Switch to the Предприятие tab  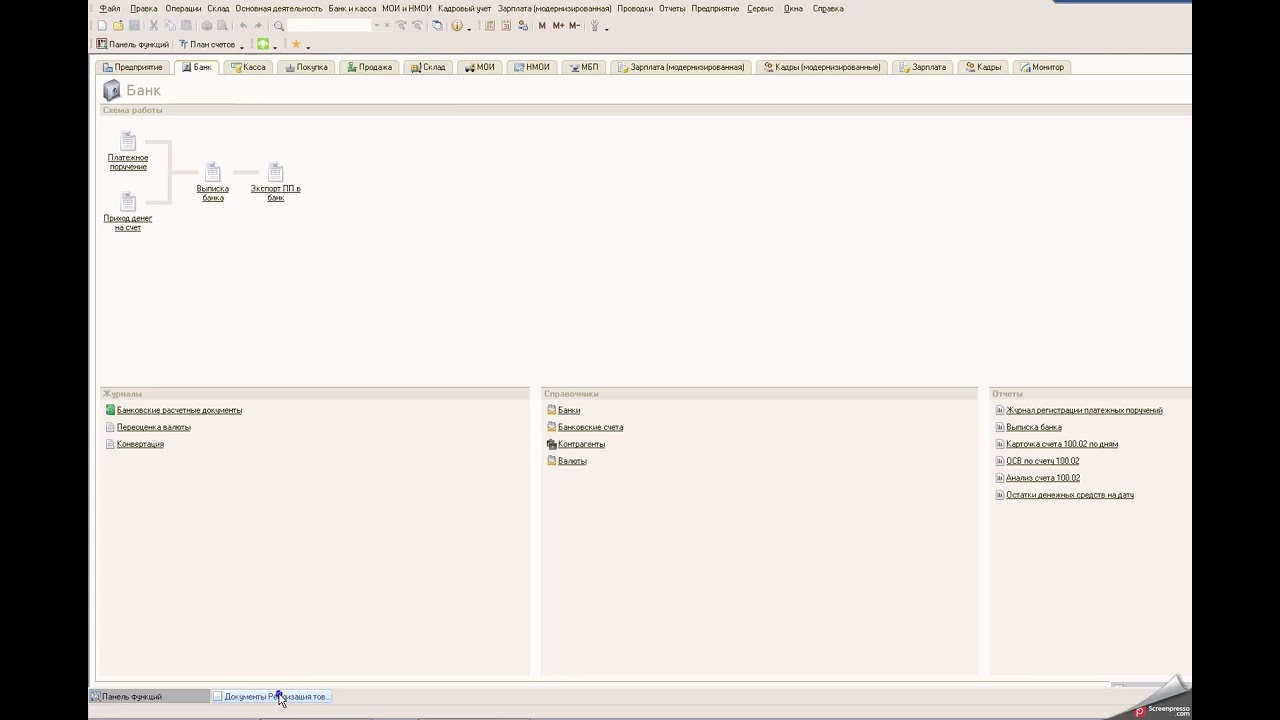coord(133,67)
